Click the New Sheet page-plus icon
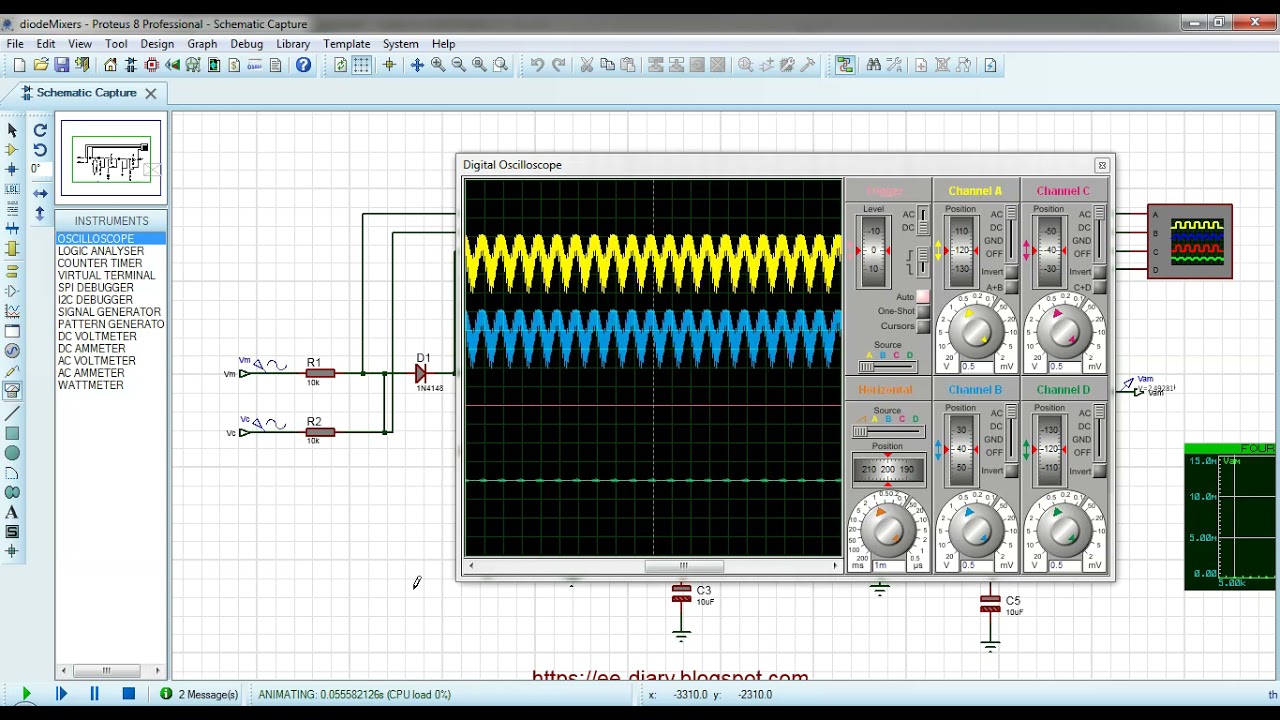Screen dimensions: 1280x720 [920, 65]
